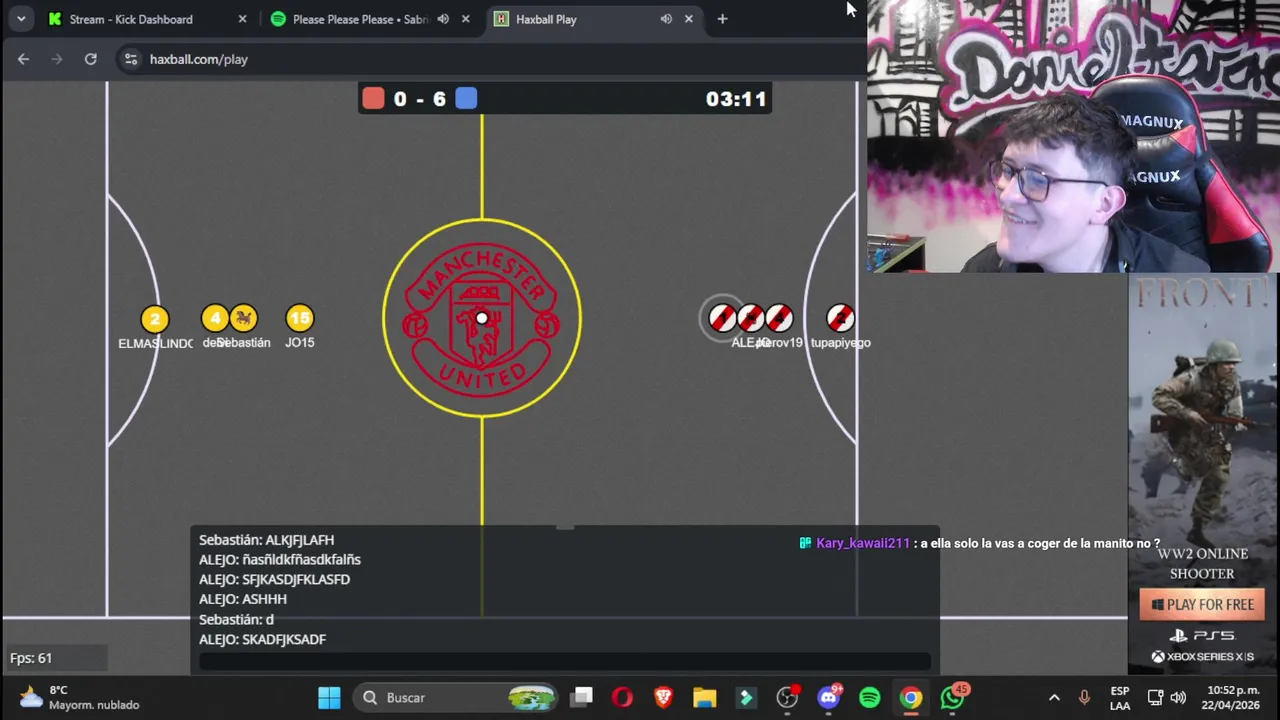Click chat message 'ALEJO: SKADFJKSADF'
The image size is (1280, 720).
[x=262, y=639]
